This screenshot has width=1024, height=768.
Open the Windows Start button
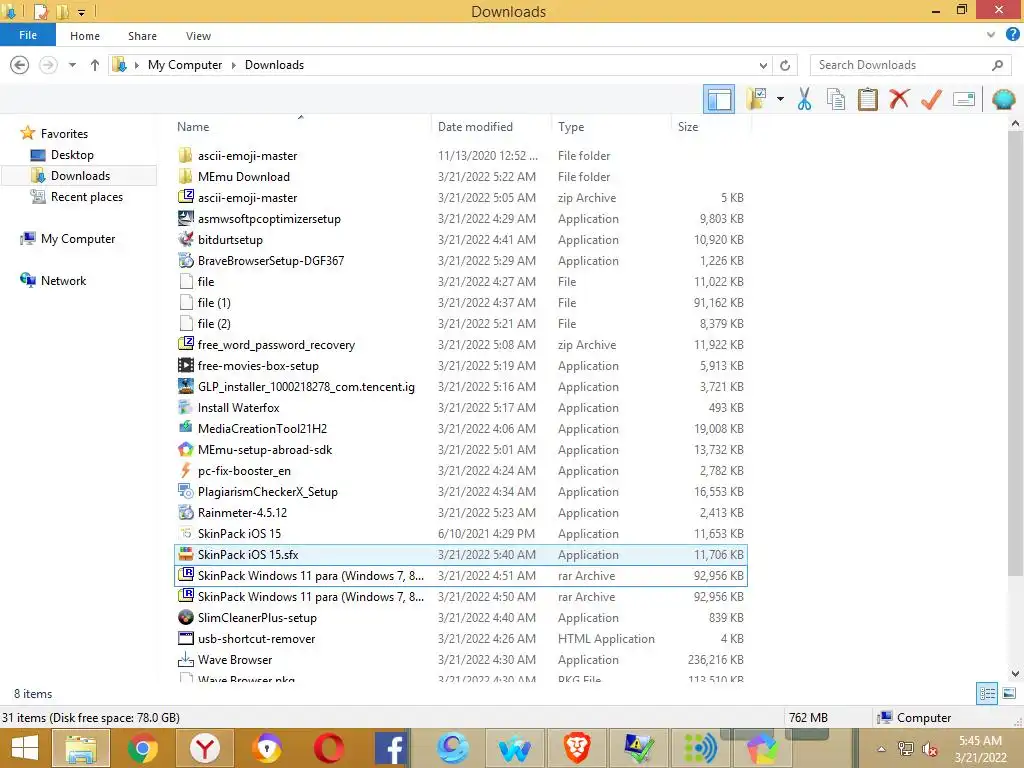pyautogui.click(x=24, y=748)
